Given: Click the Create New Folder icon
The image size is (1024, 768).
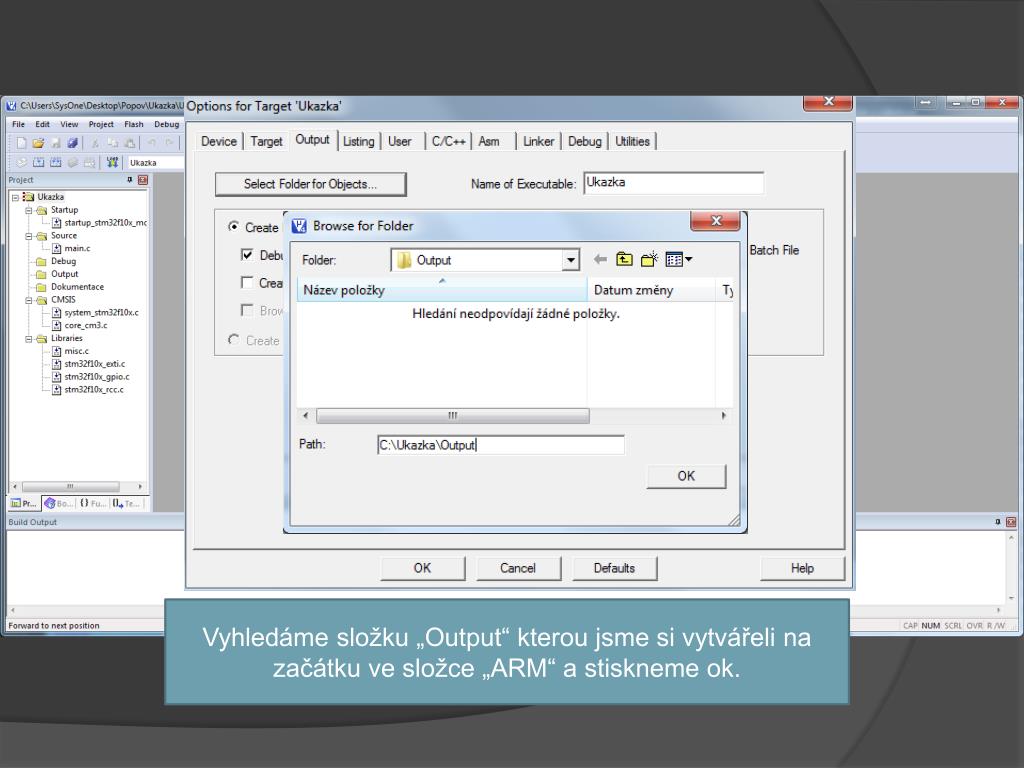Looking at the screenshot, I should click(x=649, y=260).
